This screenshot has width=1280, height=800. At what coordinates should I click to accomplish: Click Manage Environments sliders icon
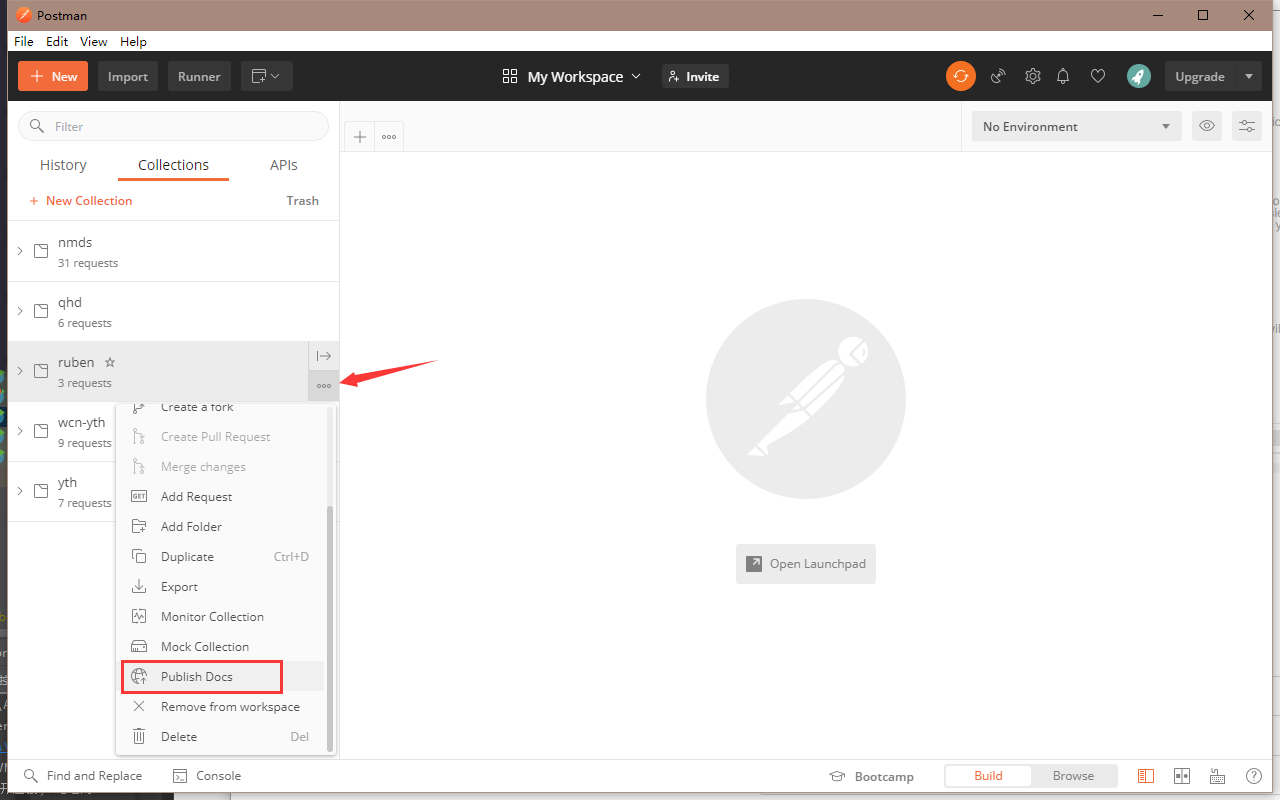coord(1247,126)
